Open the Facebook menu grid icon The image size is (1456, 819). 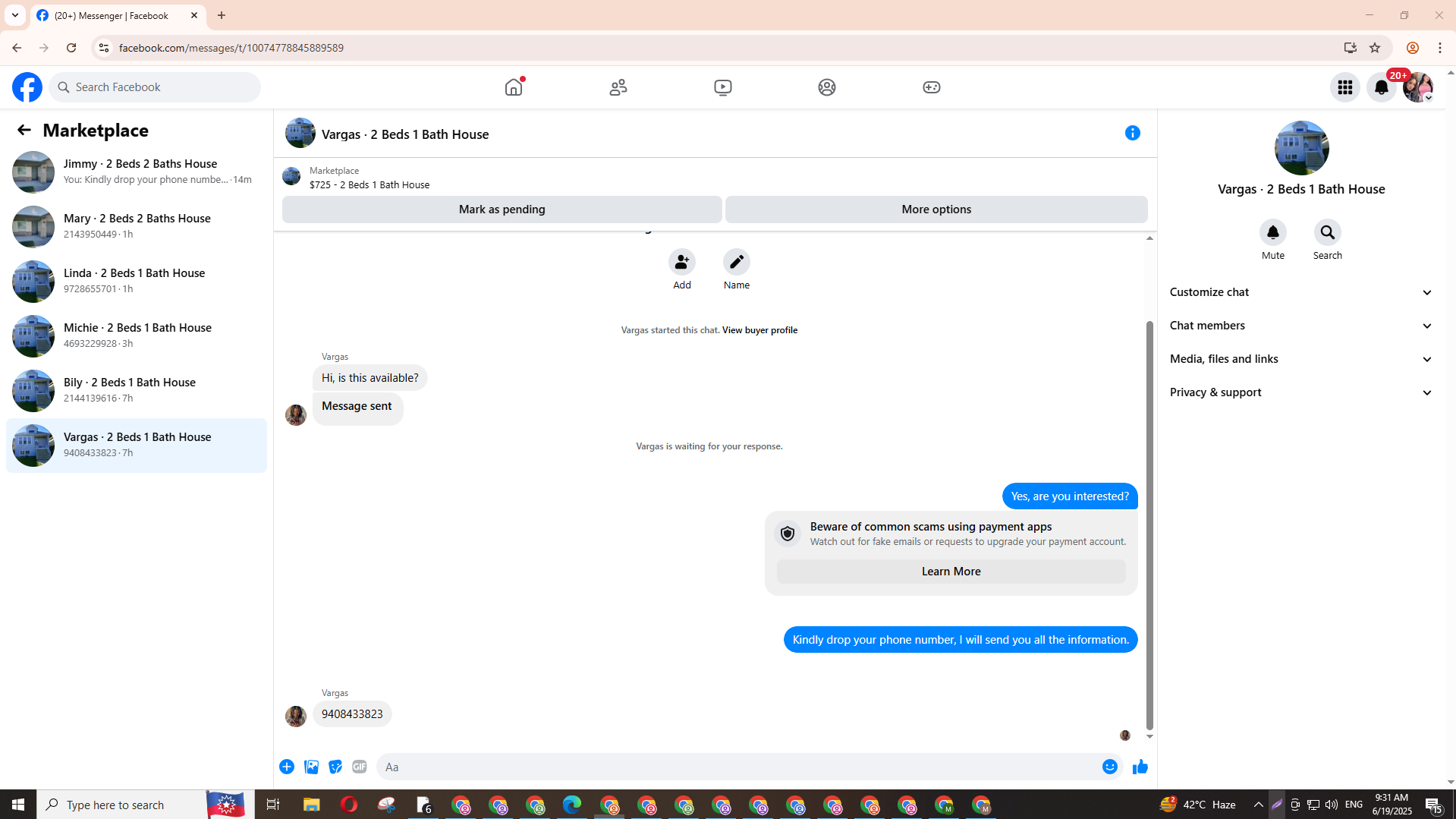pyautogui.click(x=1345, y=87)
